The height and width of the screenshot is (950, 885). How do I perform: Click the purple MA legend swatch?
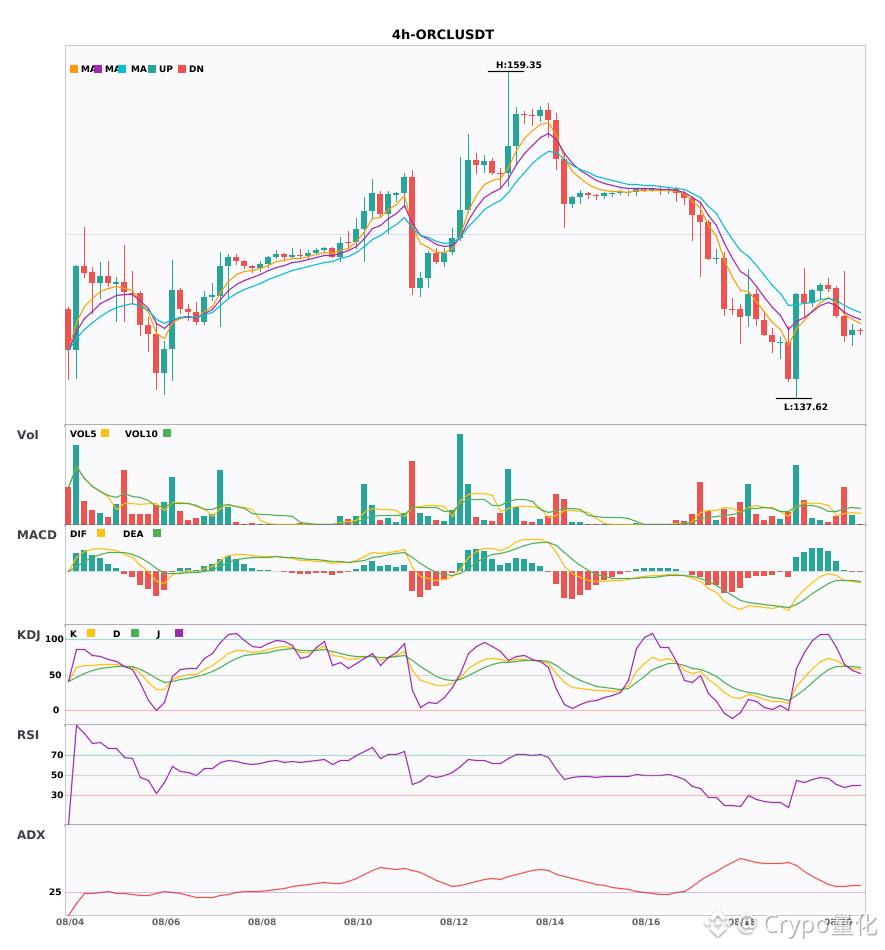coord(98,69)
